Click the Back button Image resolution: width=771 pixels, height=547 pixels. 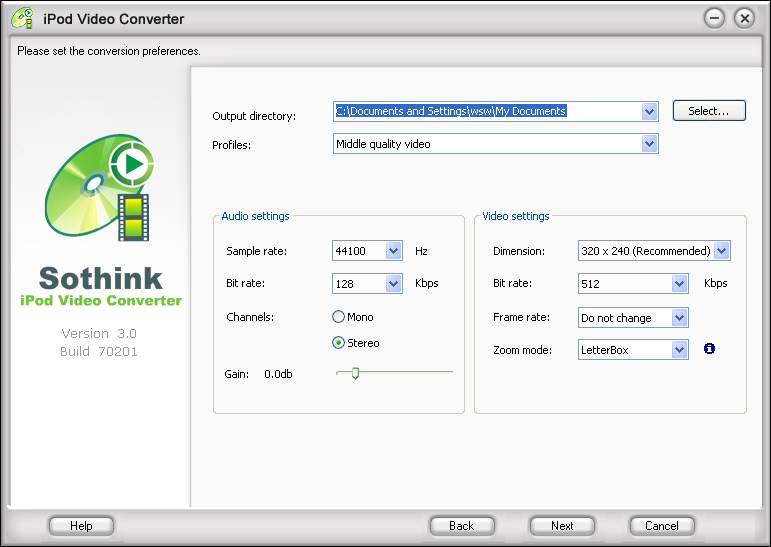click(x=462, y=526)
